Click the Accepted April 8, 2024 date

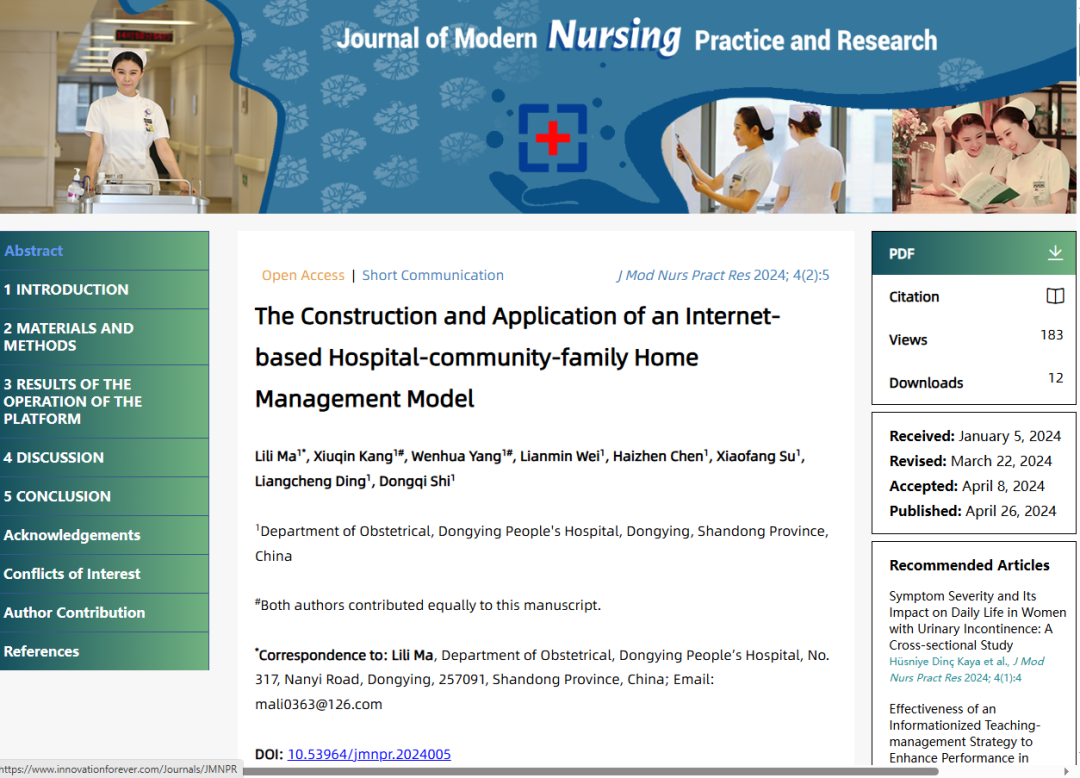(x=966, y=486)
